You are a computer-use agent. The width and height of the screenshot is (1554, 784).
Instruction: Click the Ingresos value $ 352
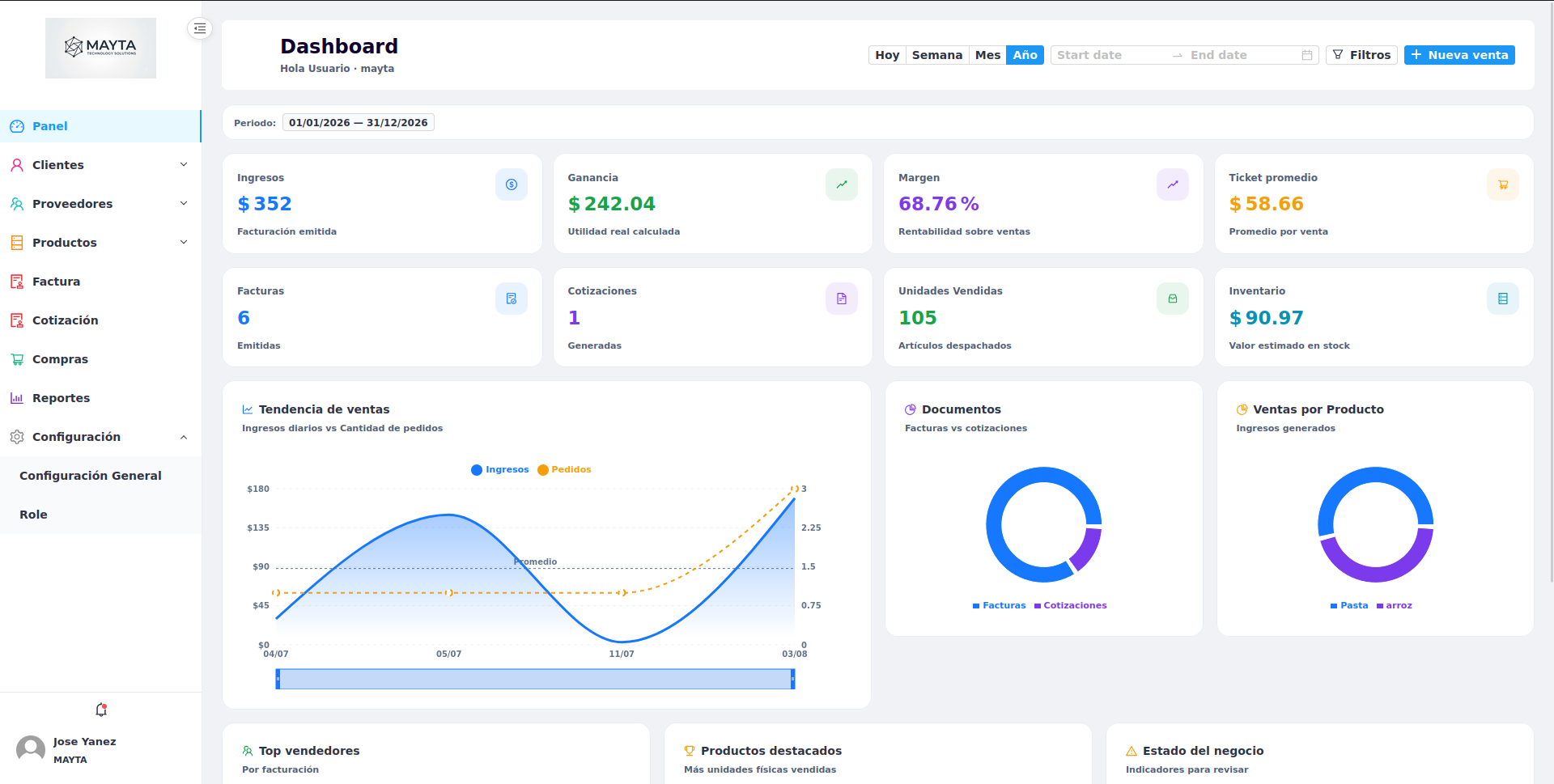265,204
